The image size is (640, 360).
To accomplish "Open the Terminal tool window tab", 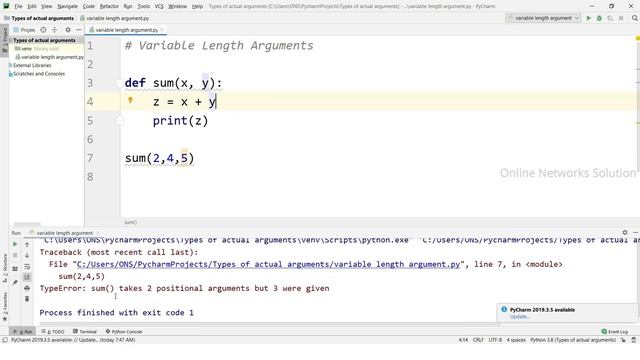I will click(85, 331).
